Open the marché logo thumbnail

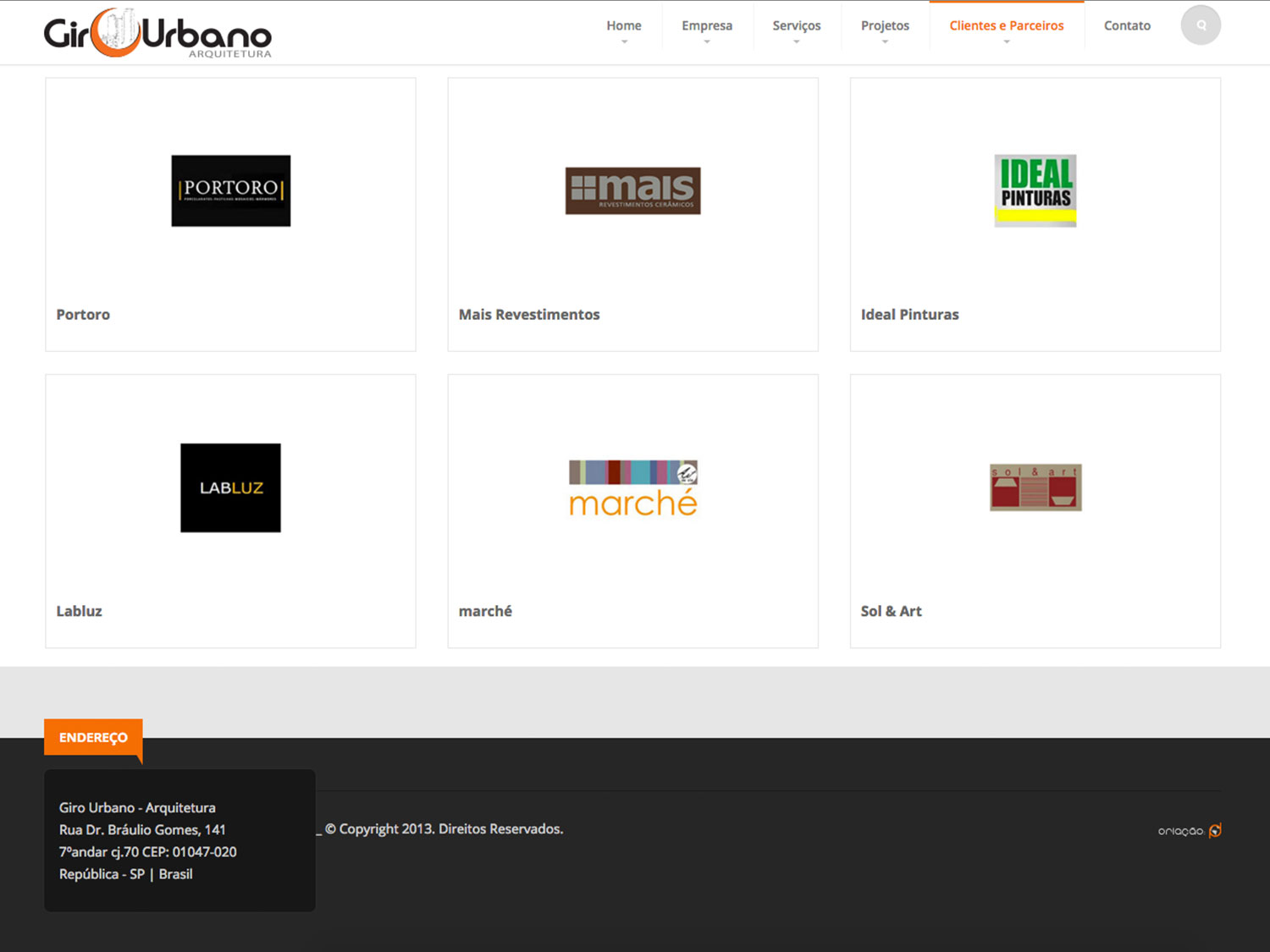[633, 488]
